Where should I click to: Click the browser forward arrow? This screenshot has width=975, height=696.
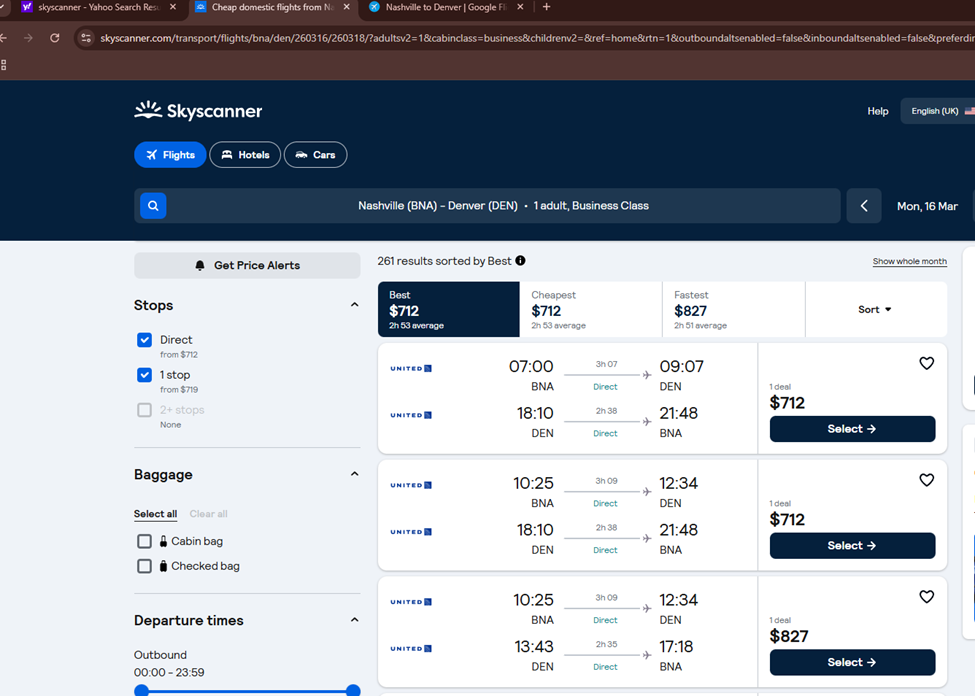coord(28,38)
